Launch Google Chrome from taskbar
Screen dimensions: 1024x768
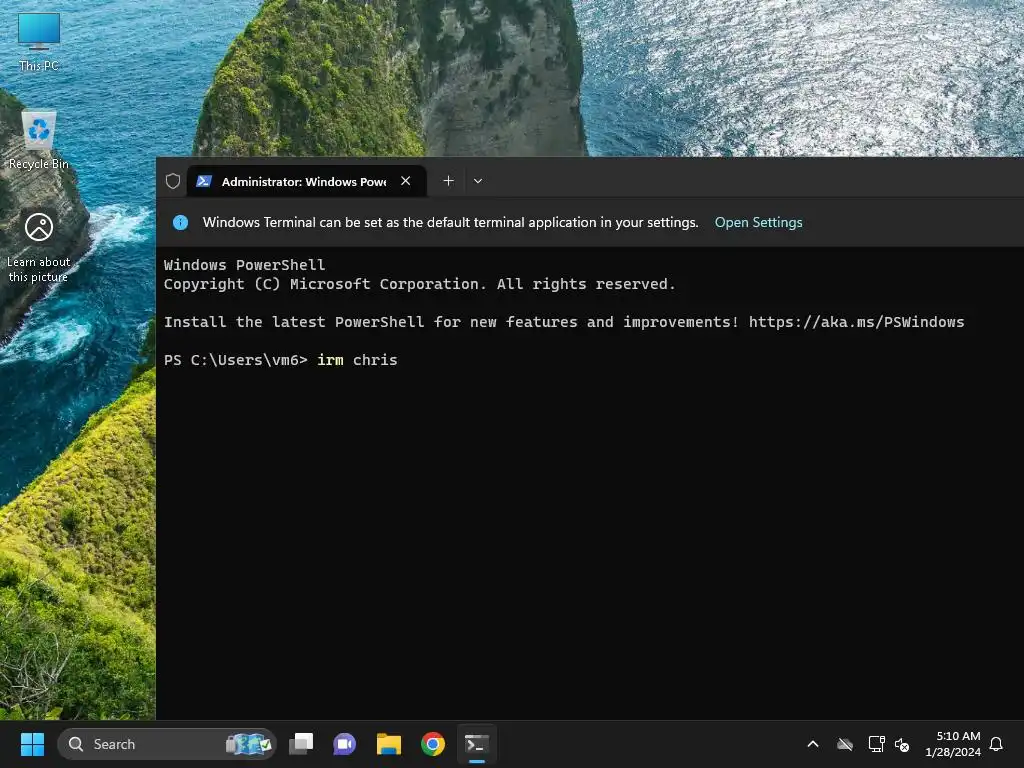tap(432, 744)
